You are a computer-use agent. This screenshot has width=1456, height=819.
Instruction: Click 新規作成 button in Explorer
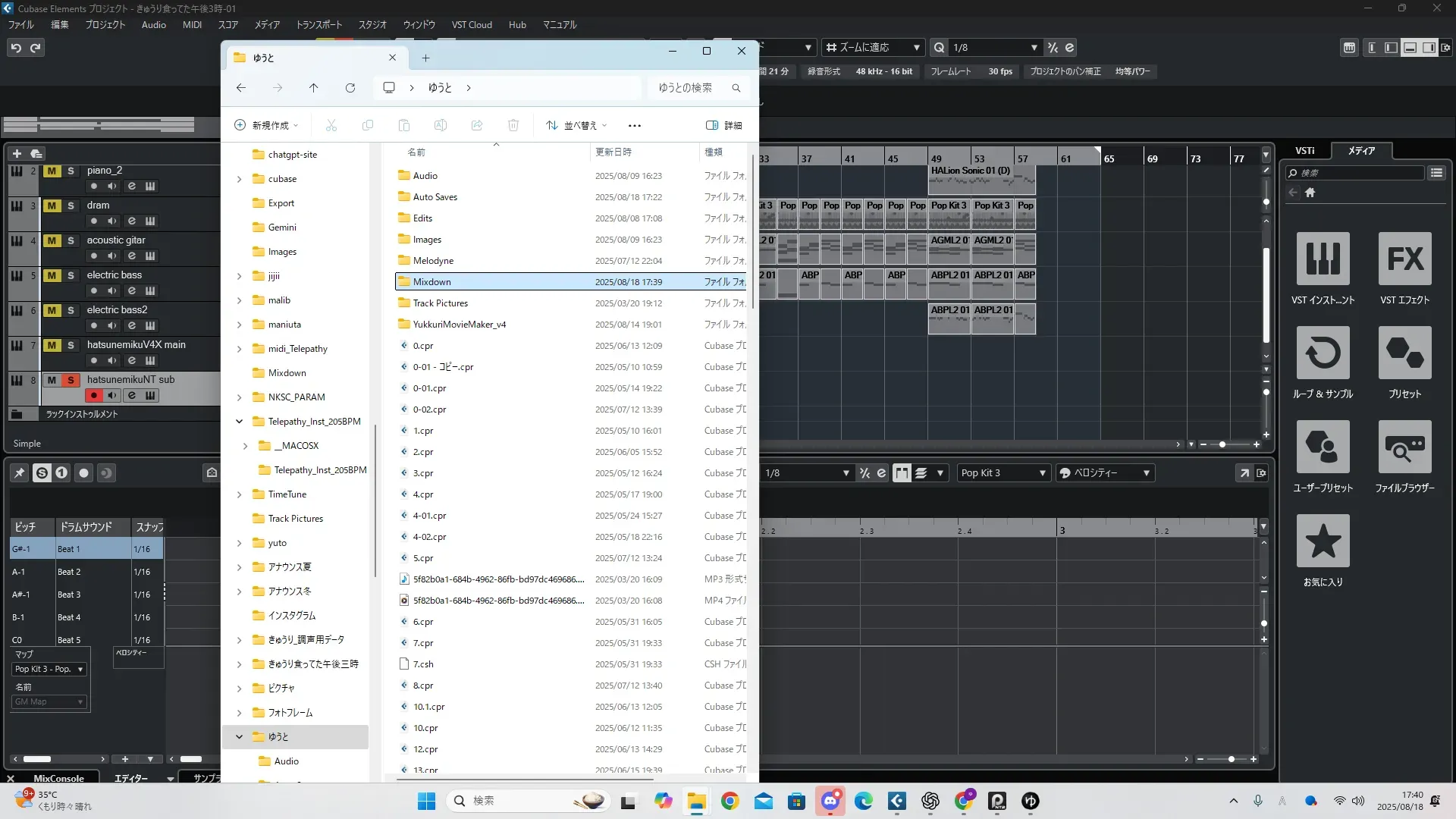pyautogui.click(x=265, y=125)
